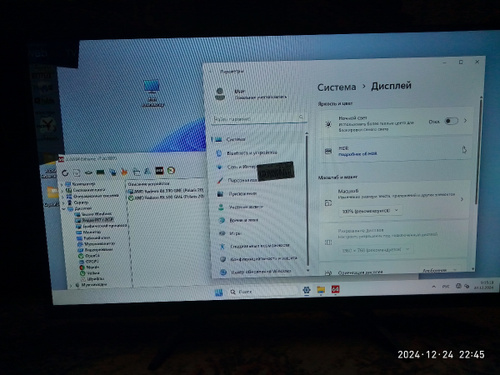
Task: Open Settings gear icon on the taskbar
Action: (x=306, y=290)
